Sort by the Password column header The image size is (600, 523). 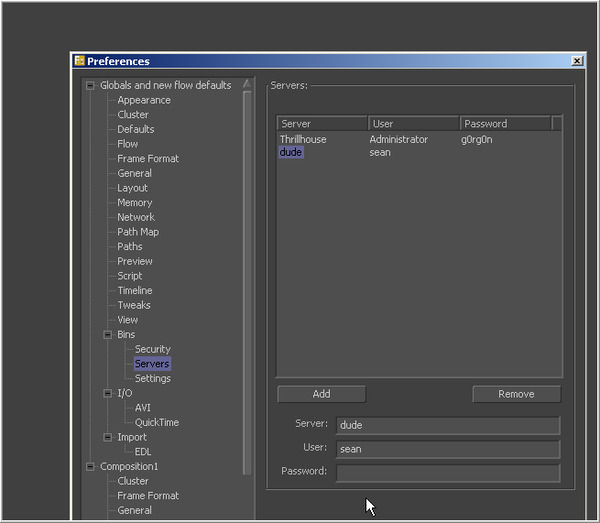point(505,124)
